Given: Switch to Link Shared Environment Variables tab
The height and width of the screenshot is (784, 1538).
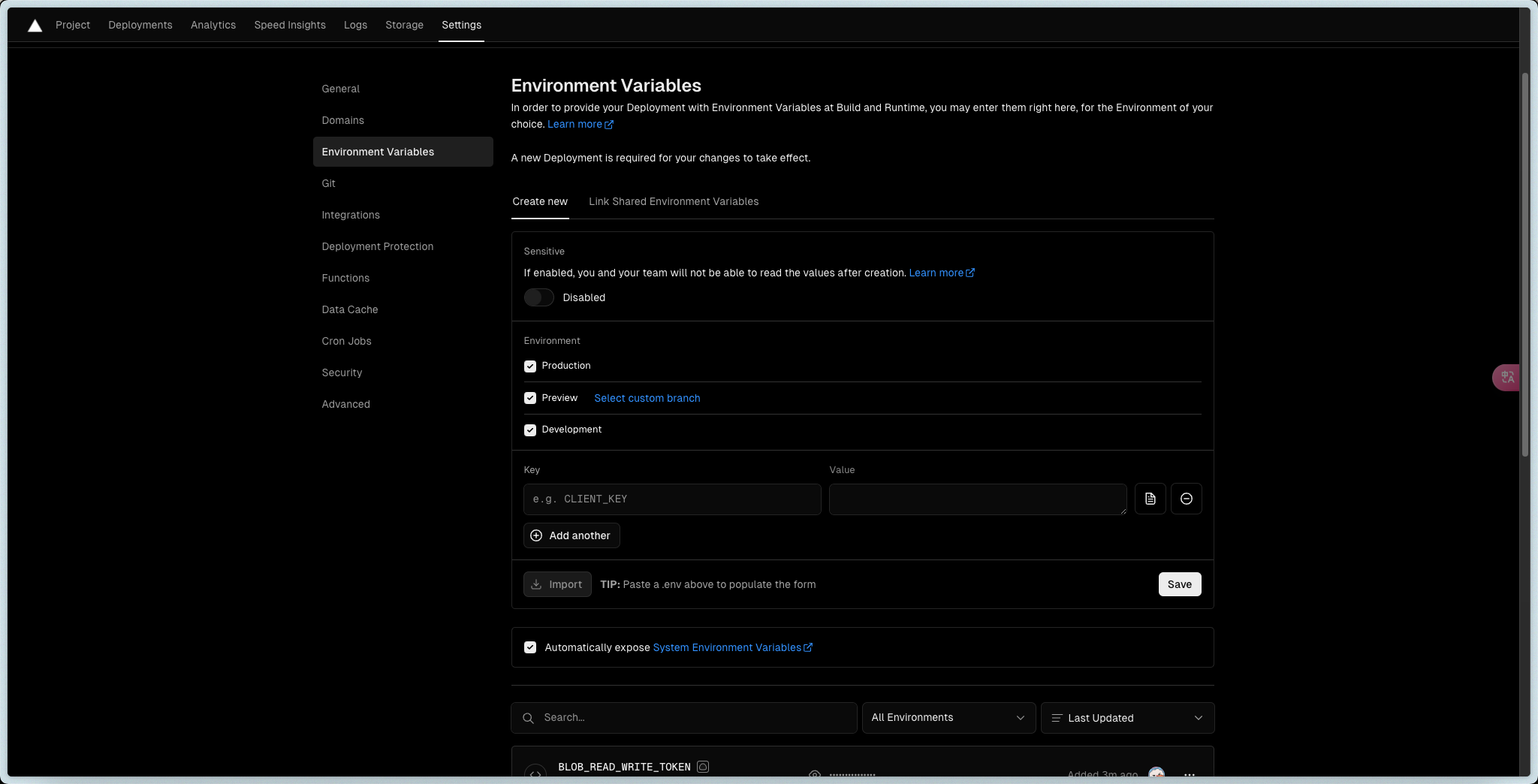Looking at the screenshot, I should point(674,201).
